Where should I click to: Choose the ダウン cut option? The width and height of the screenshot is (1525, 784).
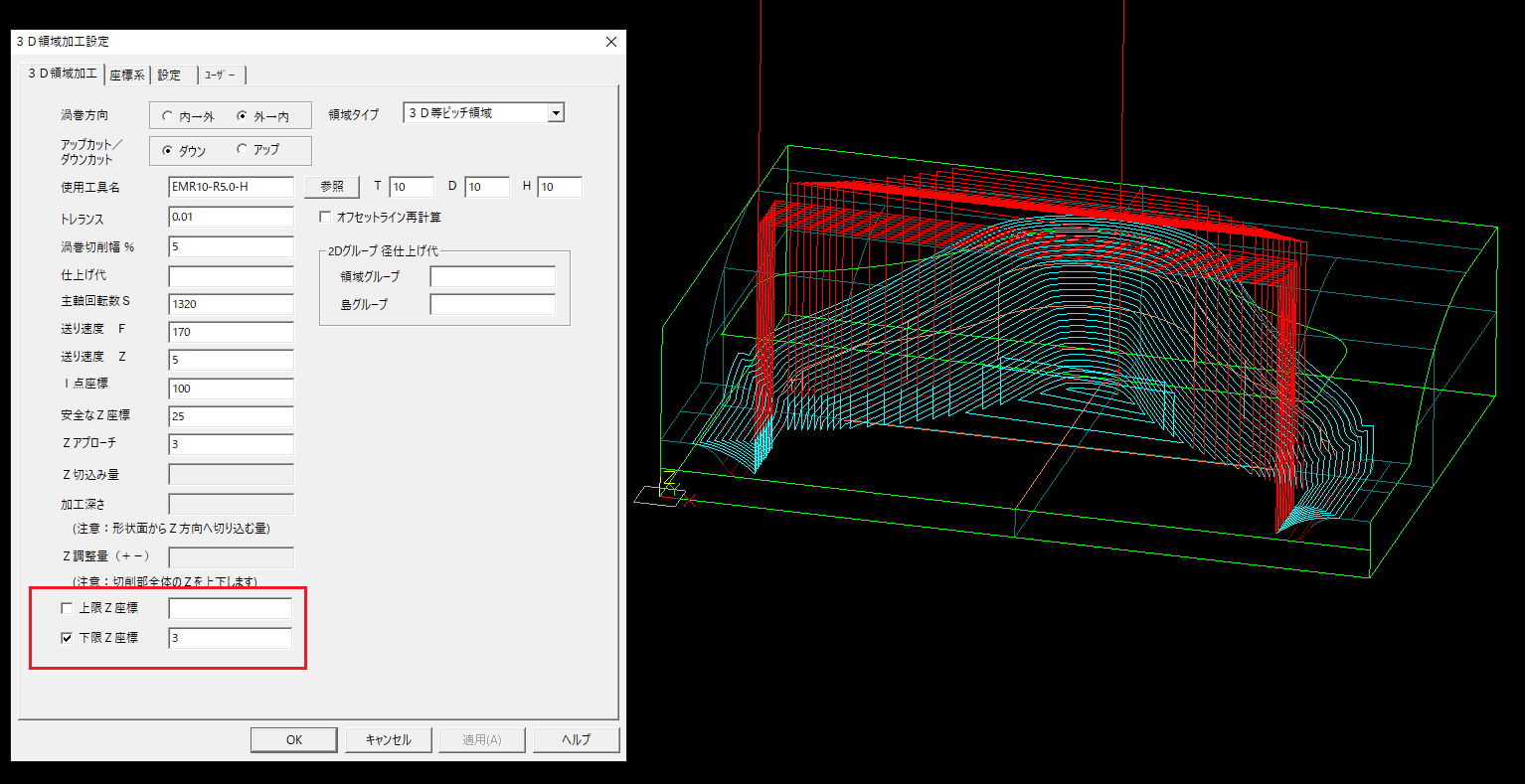167,151
